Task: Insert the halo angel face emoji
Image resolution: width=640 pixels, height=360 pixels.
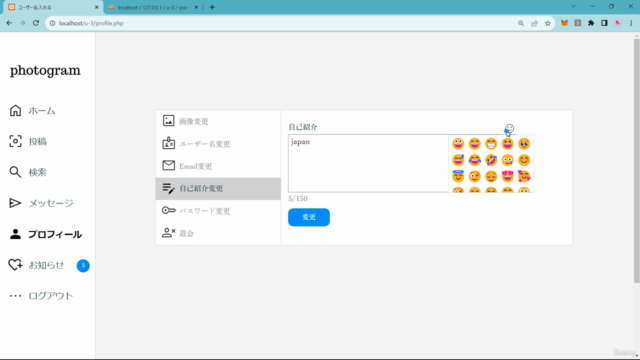Action: (458, 176)
